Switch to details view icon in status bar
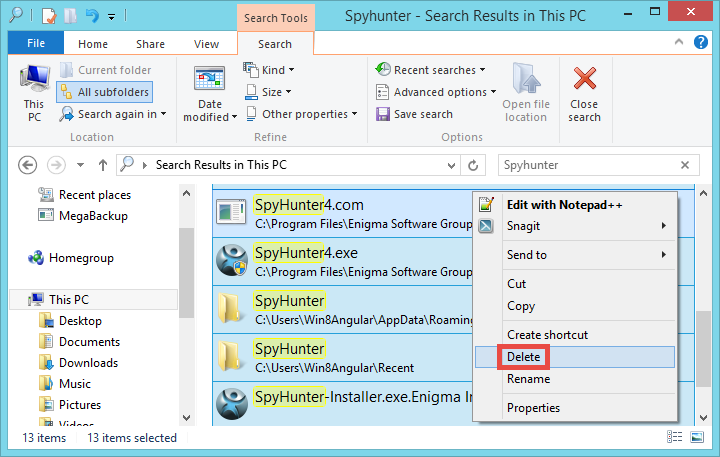The height and width of the screenshot is (457, 720). coord(674,437)
